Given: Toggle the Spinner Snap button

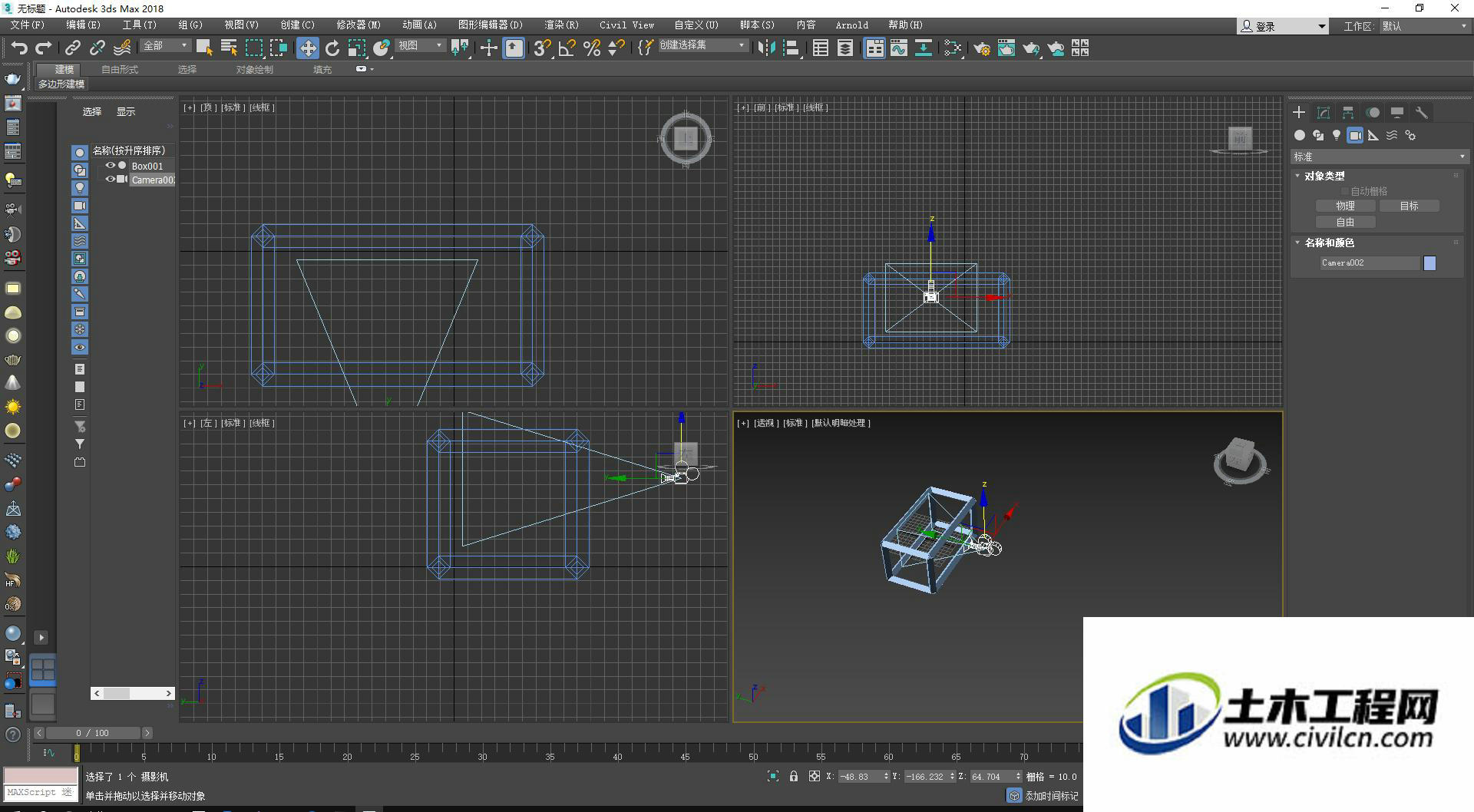Looking at the screenshot, I should 616,48.
